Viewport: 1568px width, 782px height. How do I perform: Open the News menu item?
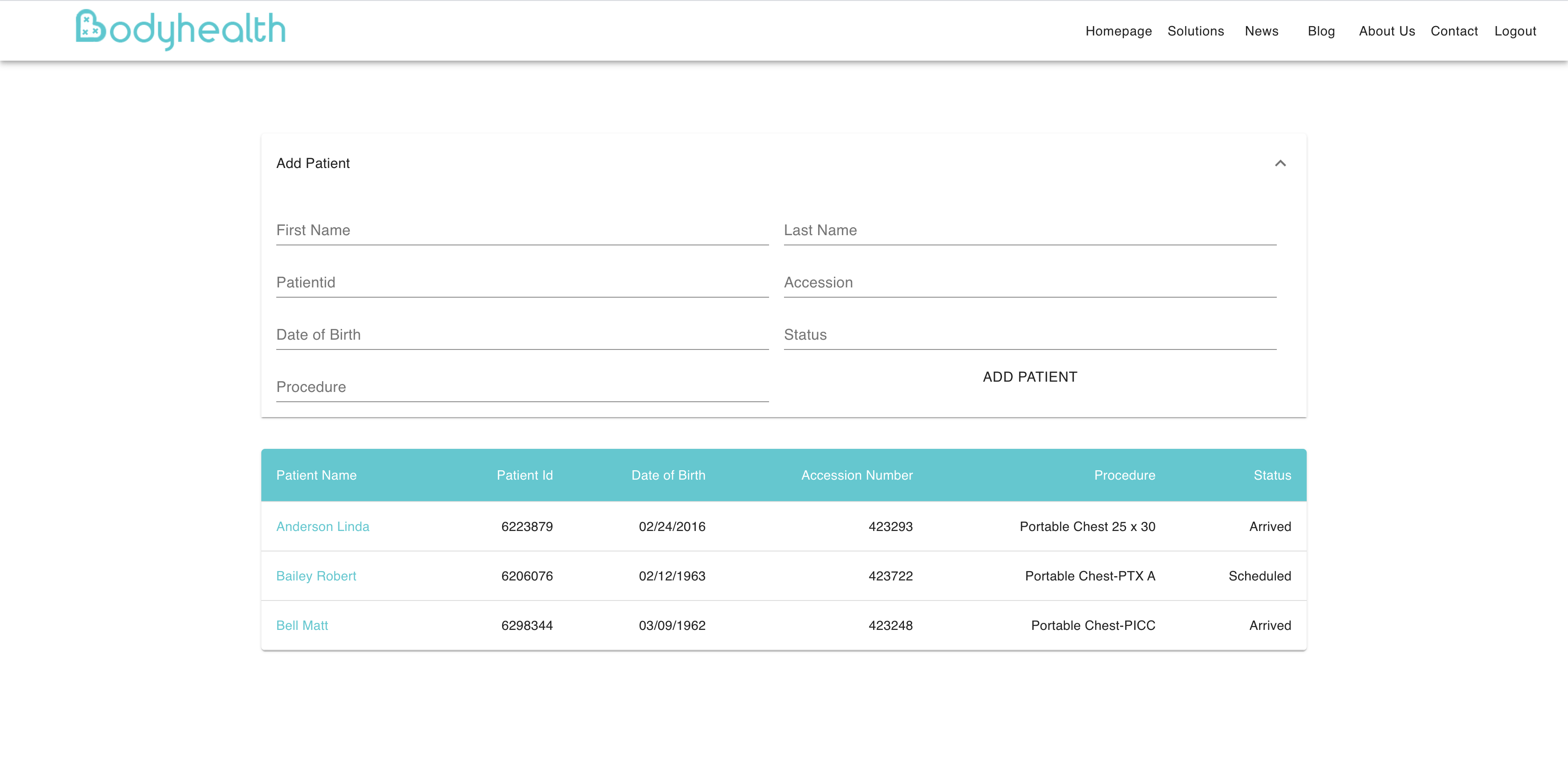(1261, 31)
